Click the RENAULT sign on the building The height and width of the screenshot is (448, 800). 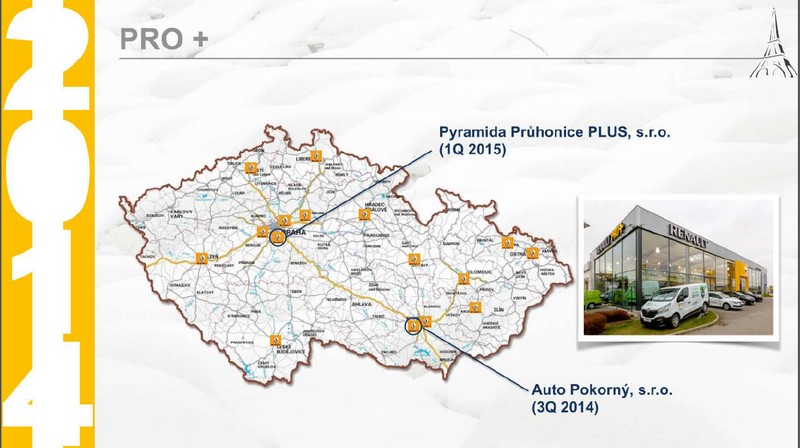tap(688, 236)
